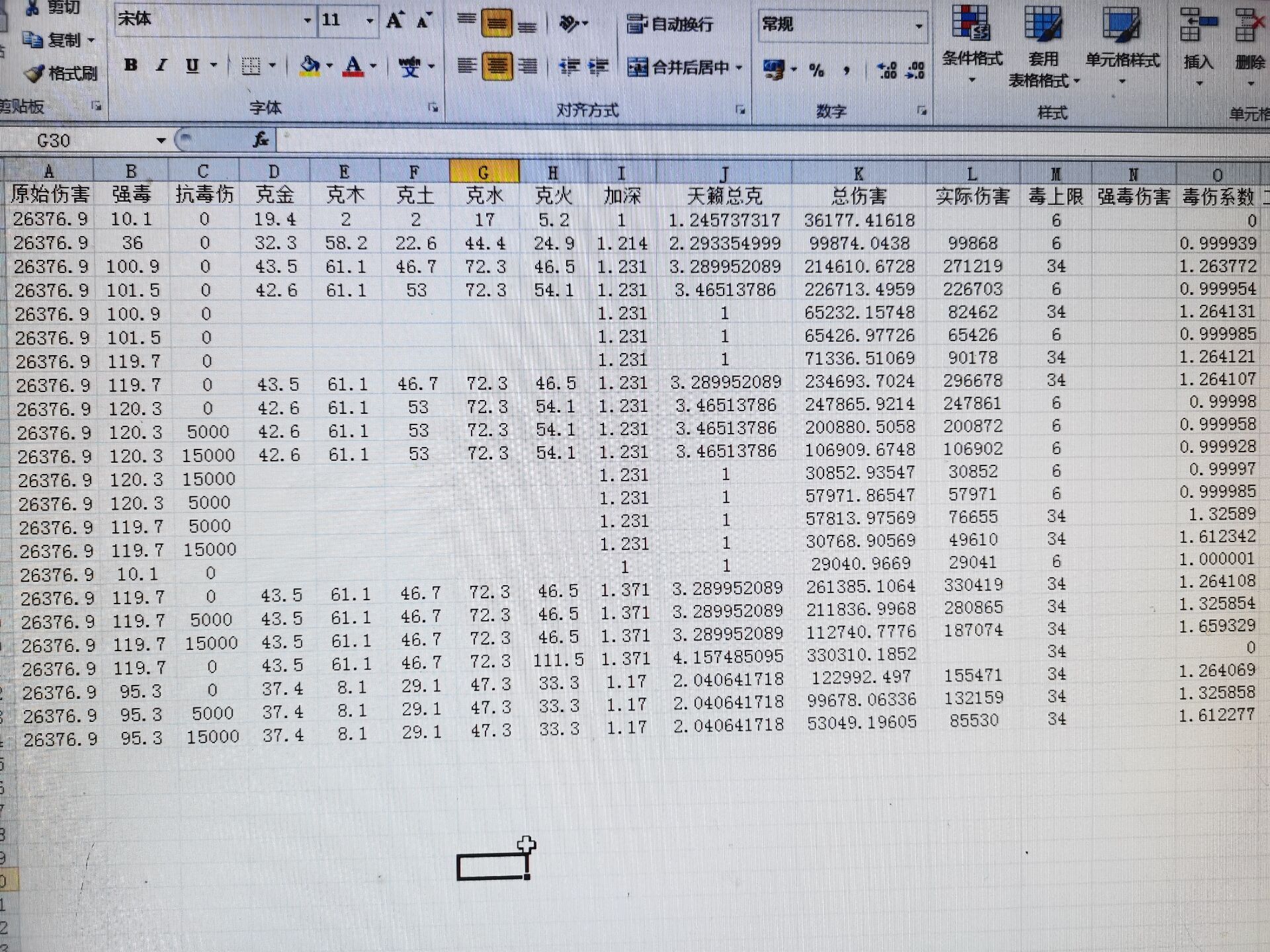This screenshot has width=1270, height=952.
Task: Open the Merge and Center dropdown arrow
Action: (738, 67)
